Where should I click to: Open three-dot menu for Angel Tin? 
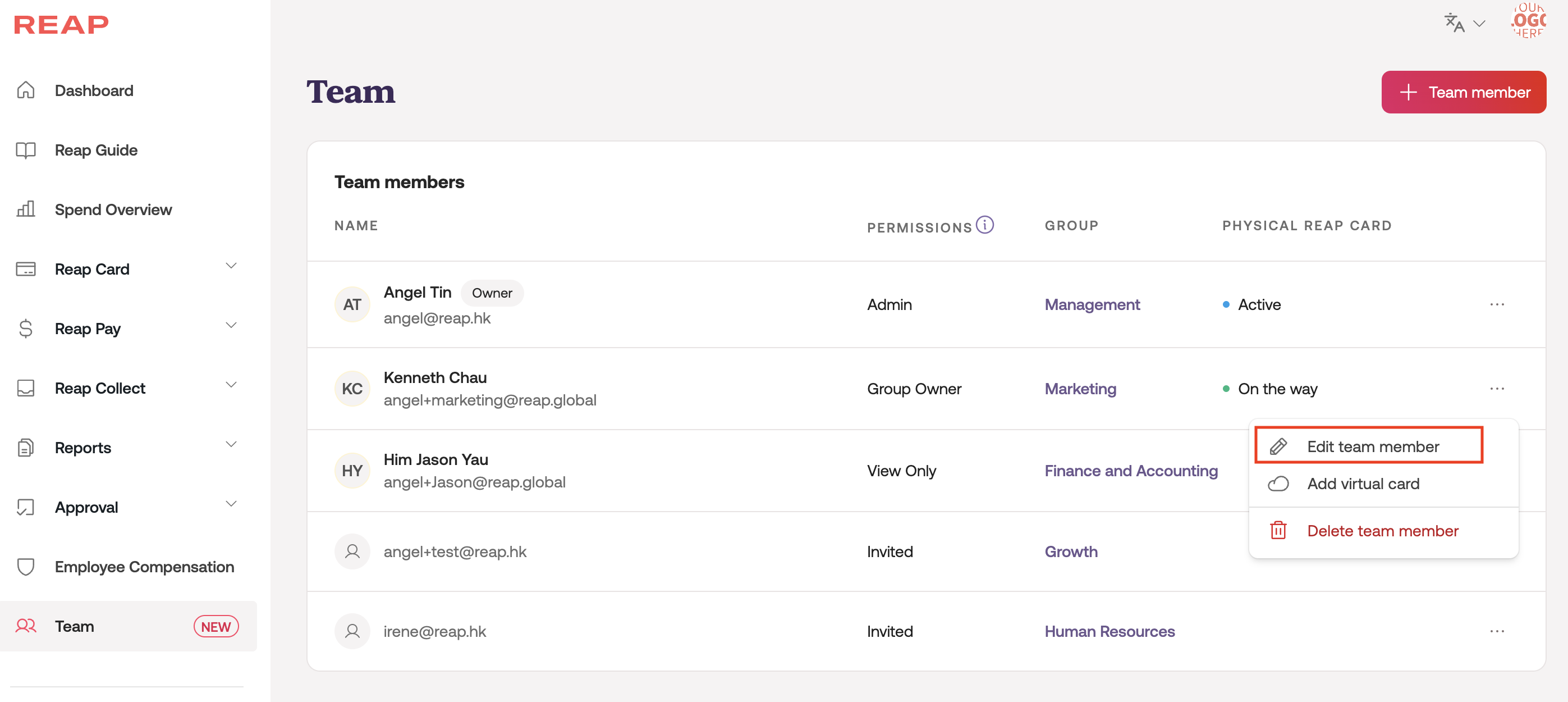(x=1497, y=304)
